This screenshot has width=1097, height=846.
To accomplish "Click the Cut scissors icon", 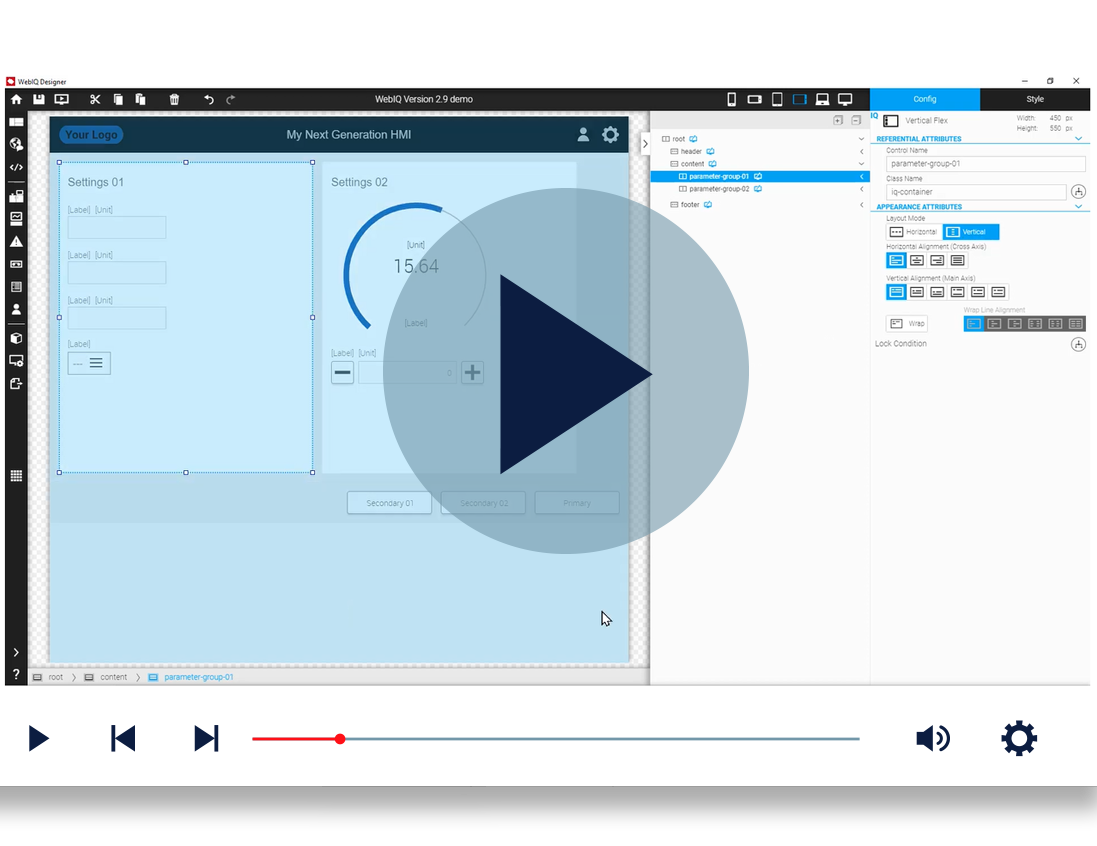I will coord(95,99).
